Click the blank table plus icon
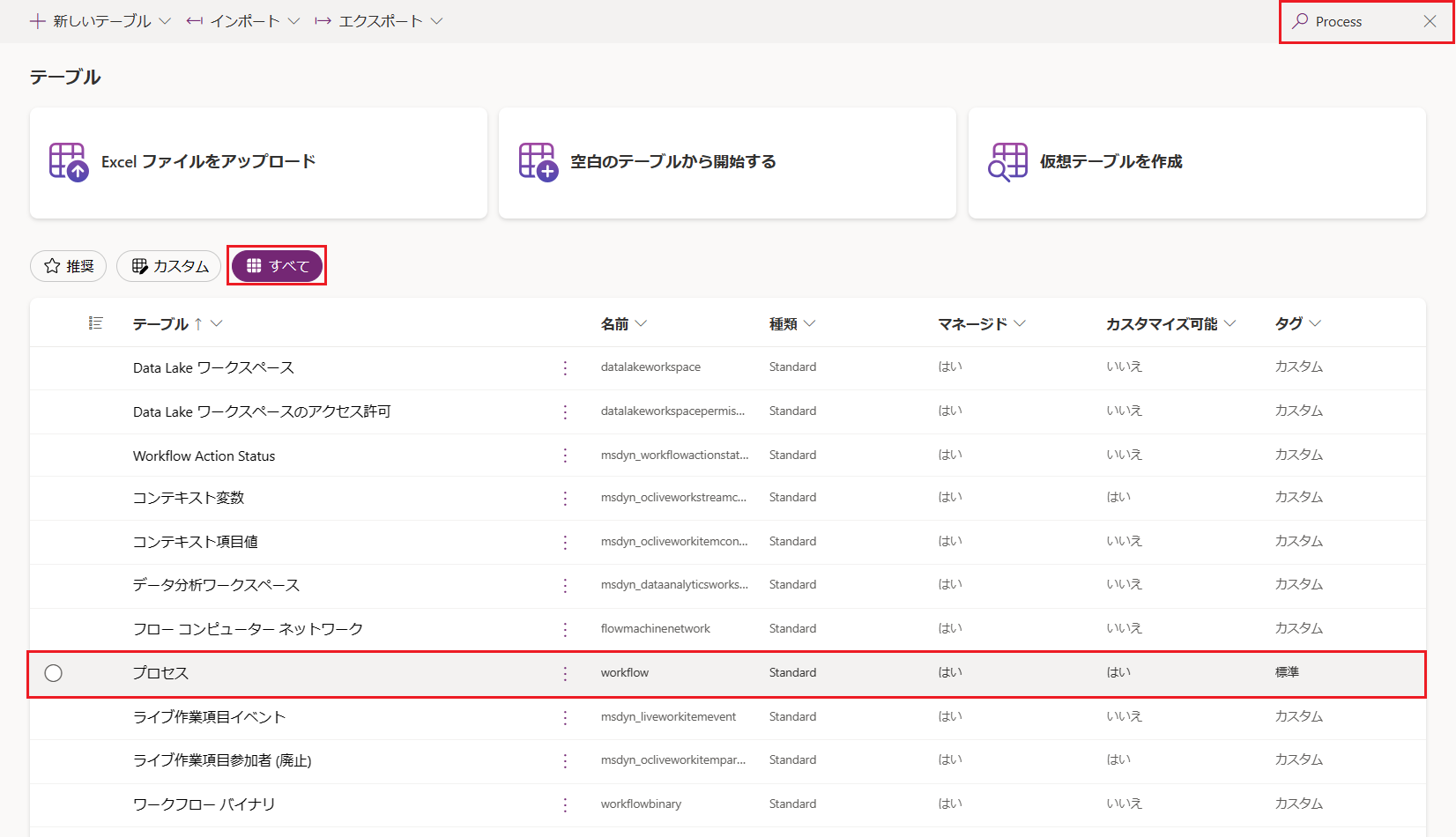 539,162
